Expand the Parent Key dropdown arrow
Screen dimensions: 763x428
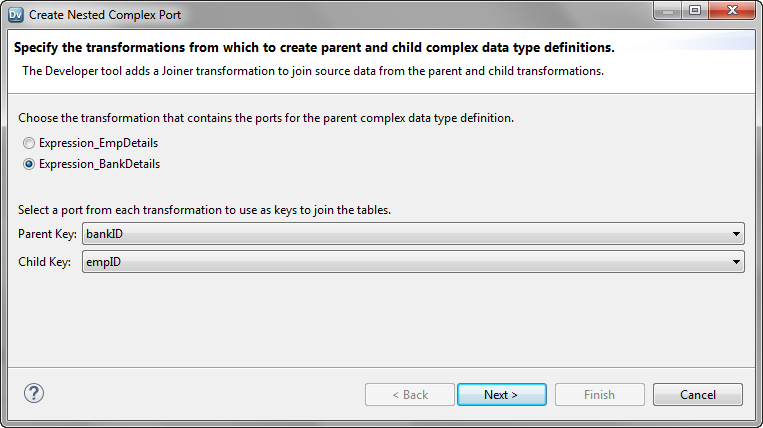tap(737, 235)
